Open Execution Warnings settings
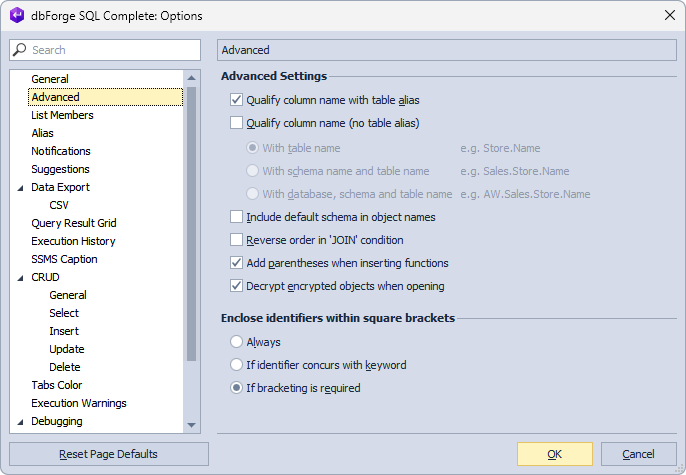The width and height of the screenshot is (686, 475). 79,403
